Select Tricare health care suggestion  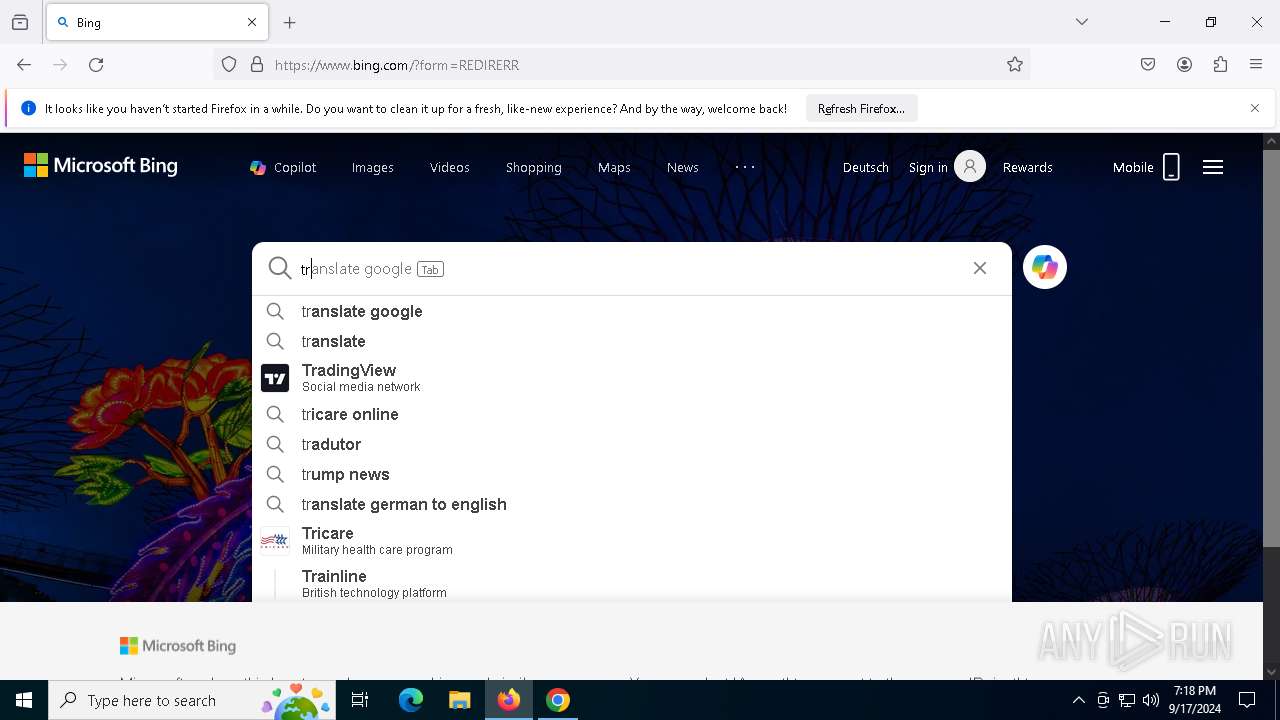point(632,541)
